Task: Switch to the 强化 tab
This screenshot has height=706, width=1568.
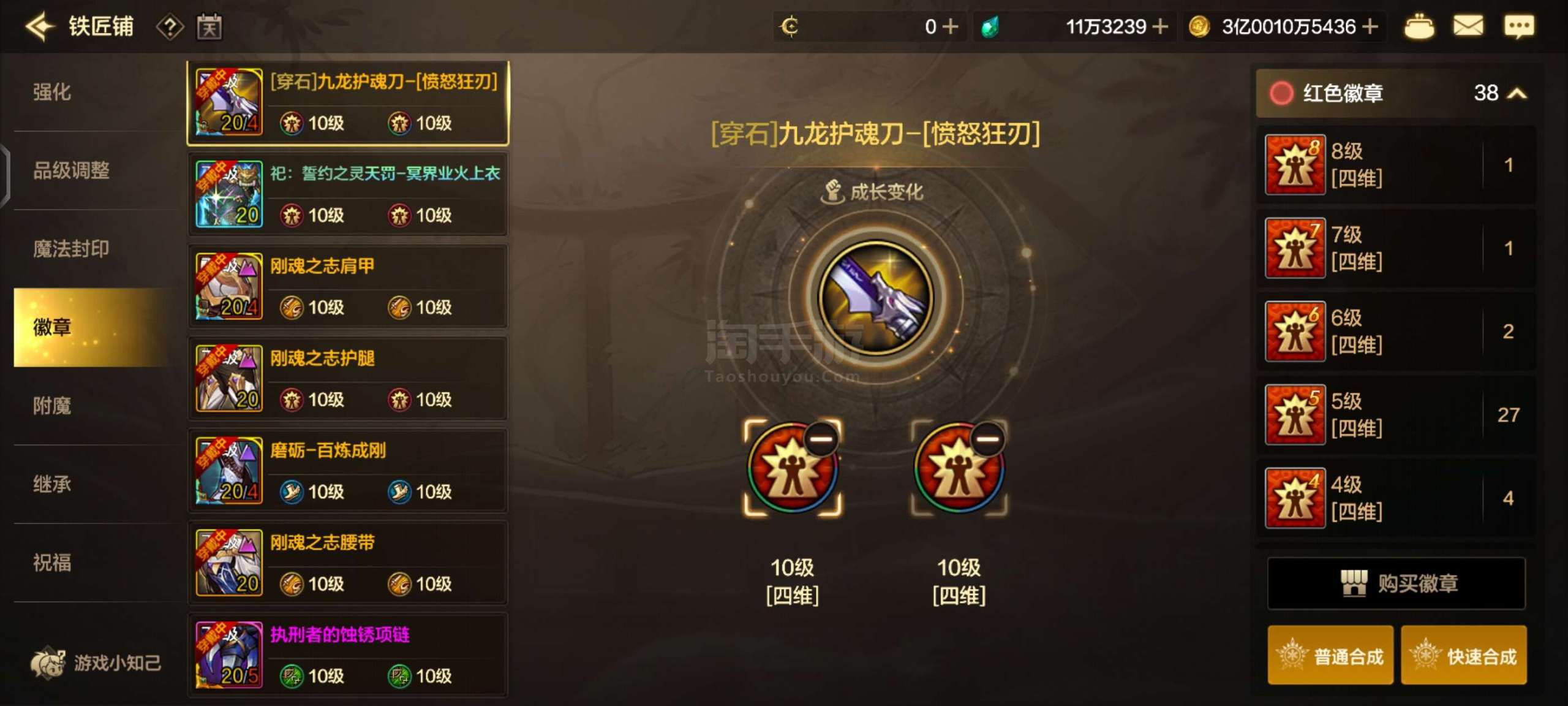Action: pyautogui.click(x=52, y=92)
